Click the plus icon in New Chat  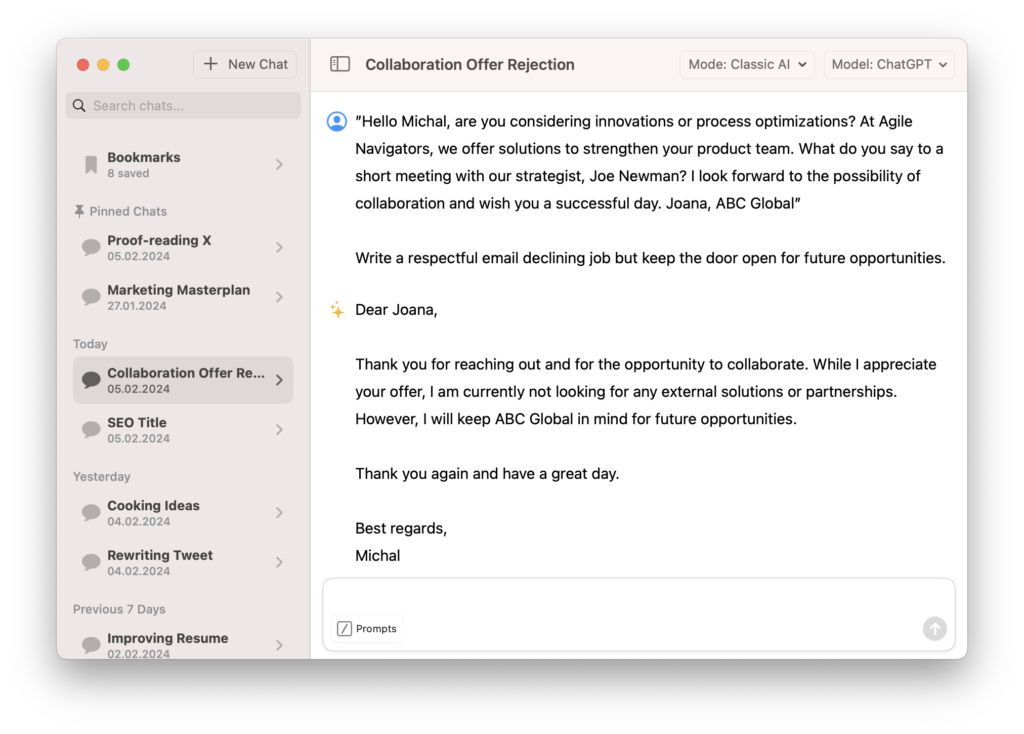(x=210, y=64)
